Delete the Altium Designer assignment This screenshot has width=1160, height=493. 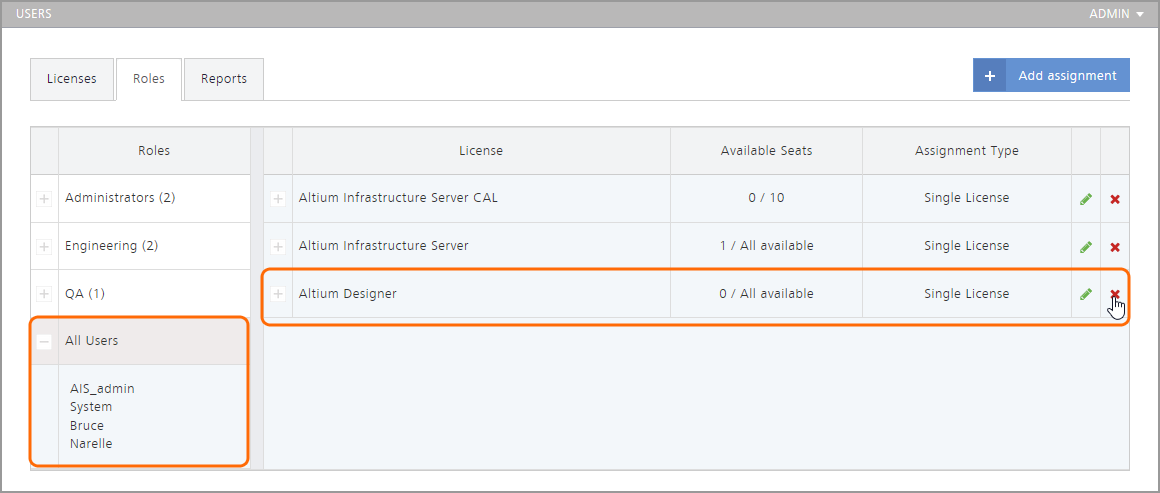(1115, 295)
